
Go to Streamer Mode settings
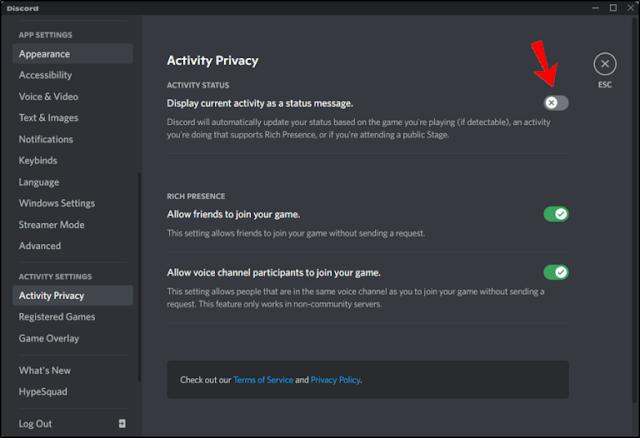click(x=73, y=225)
